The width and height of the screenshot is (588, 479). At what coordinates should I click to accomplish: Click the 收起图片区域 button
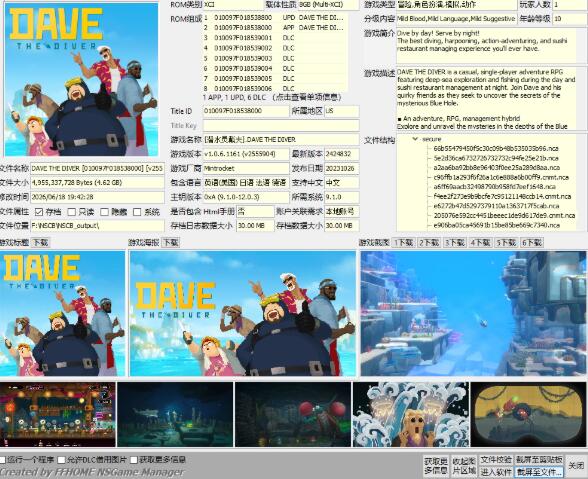[464, 465]
